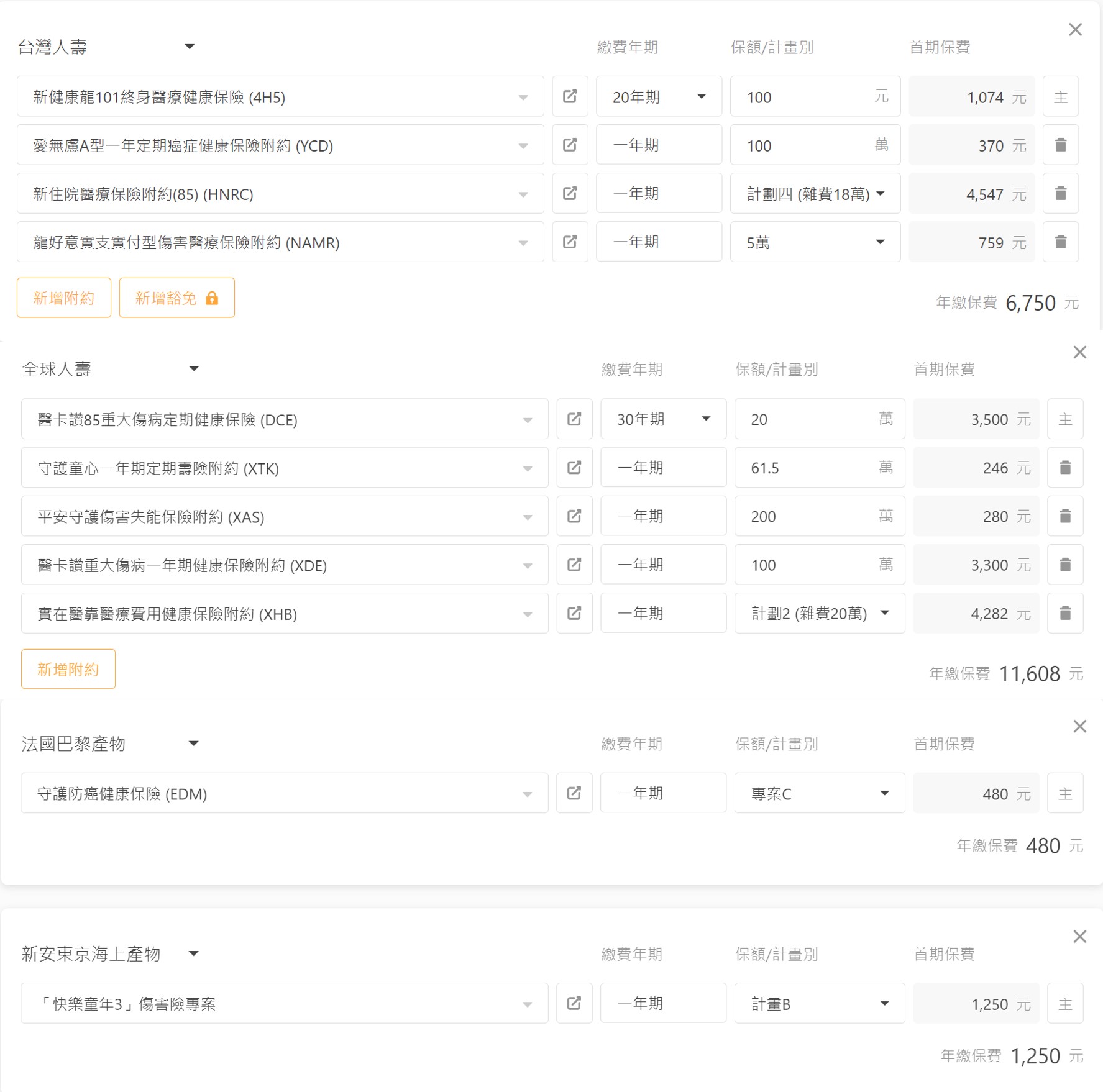Open the 專案C plan dropdown
Screen dimensions: 1103x1092
click(820, 793)
